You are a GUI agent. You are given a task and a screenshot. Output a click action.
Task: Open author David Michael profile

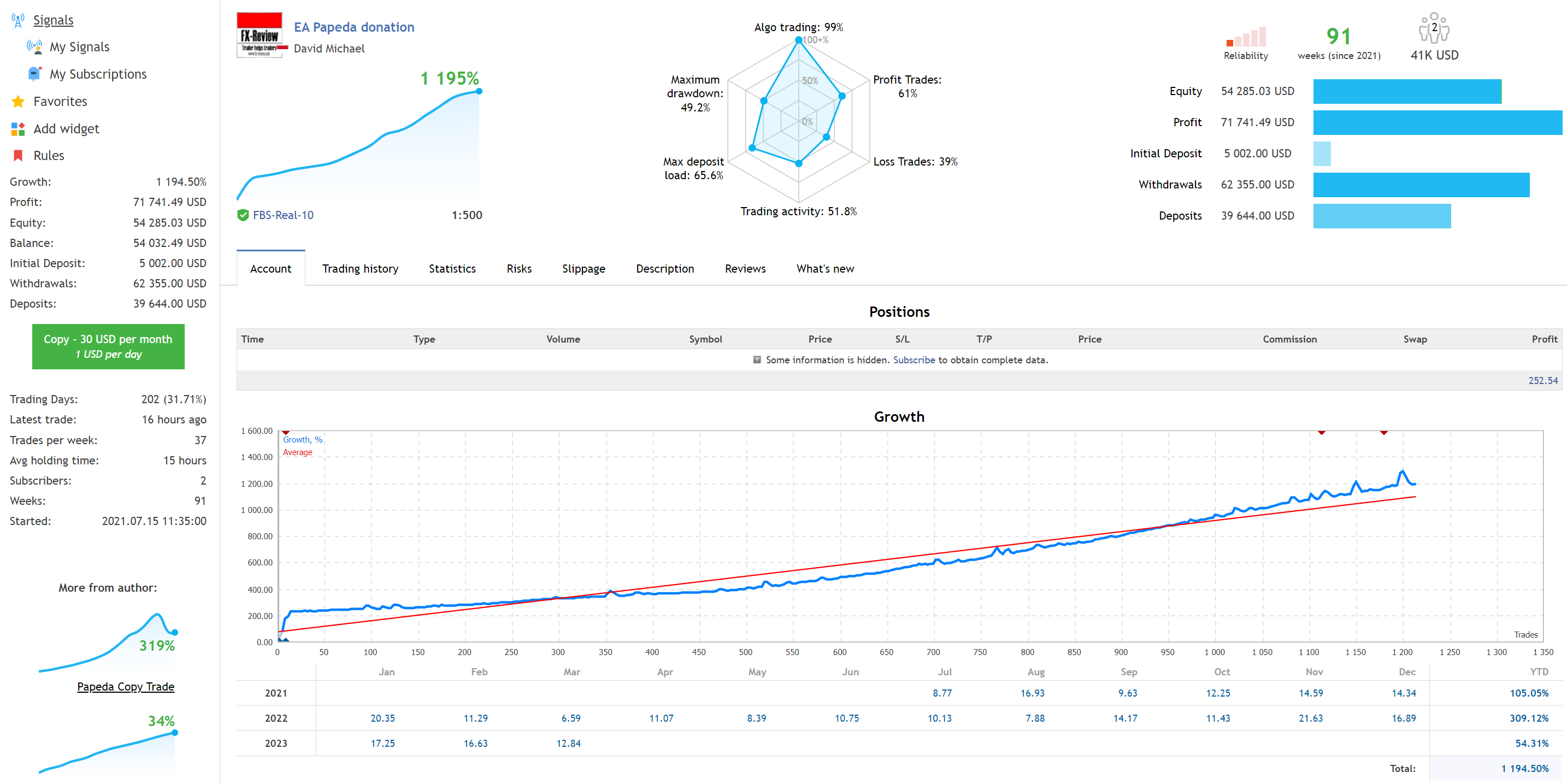329,49
